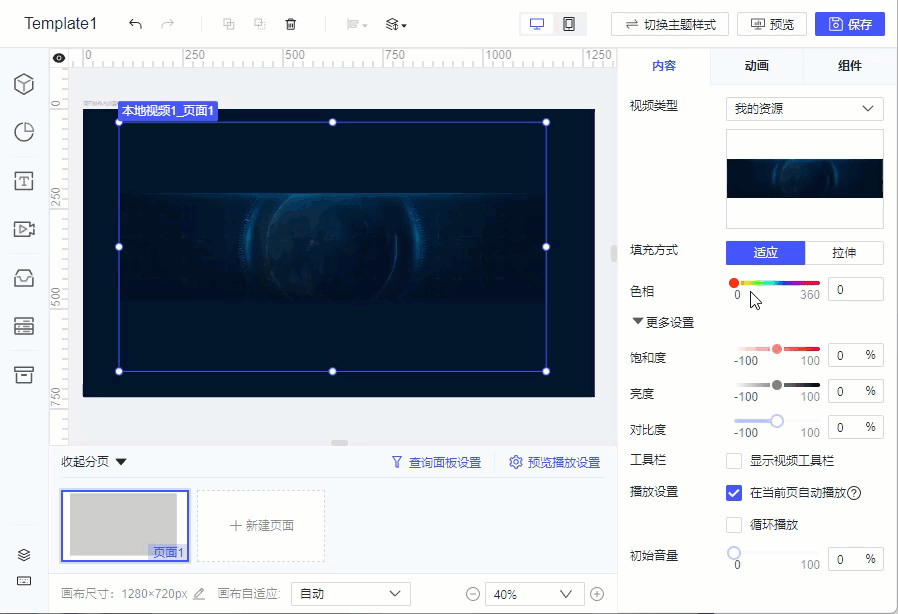898x614 pixels.
Task: Click the 新建页面 button
Action: click(x=261, y=525)
